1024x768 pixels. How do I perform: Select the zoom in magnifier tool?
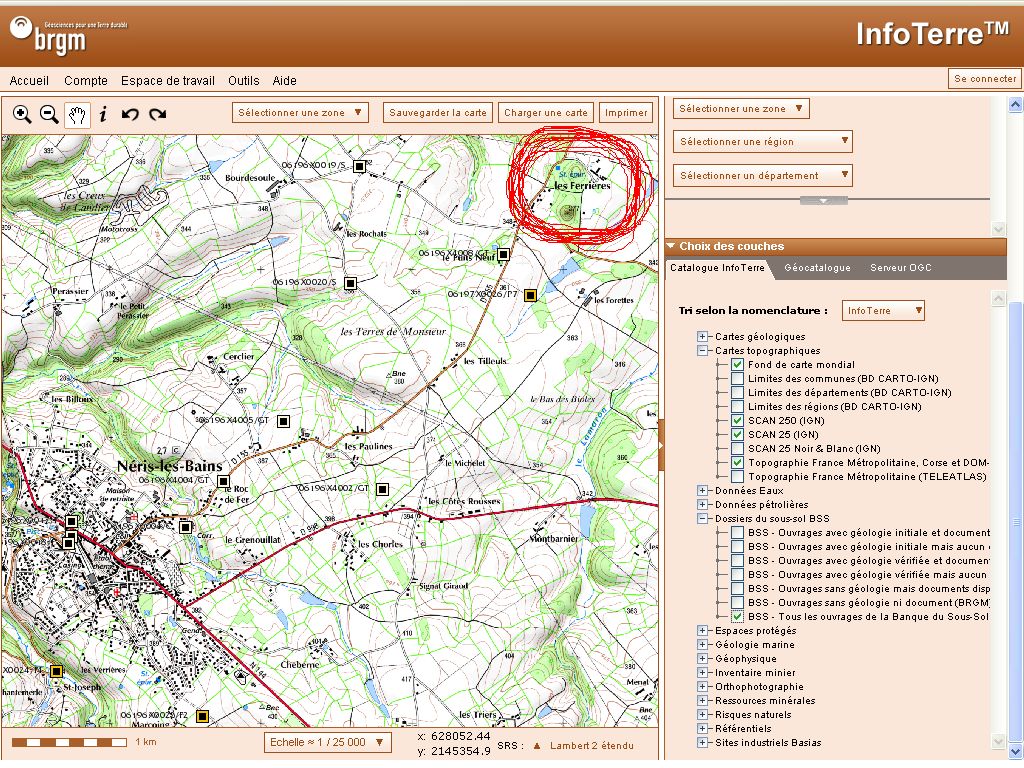pos(22,114)
